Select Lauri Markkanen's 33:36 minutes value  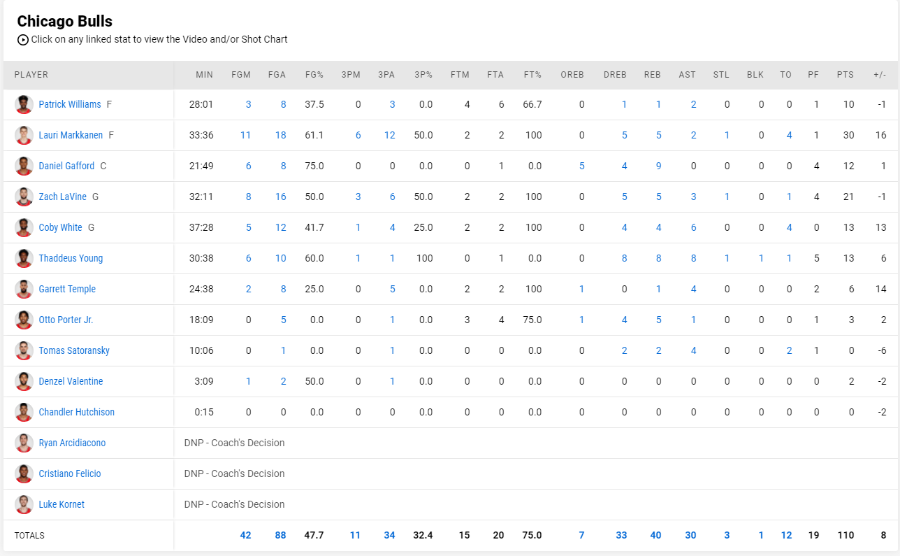tap(201, 135)
